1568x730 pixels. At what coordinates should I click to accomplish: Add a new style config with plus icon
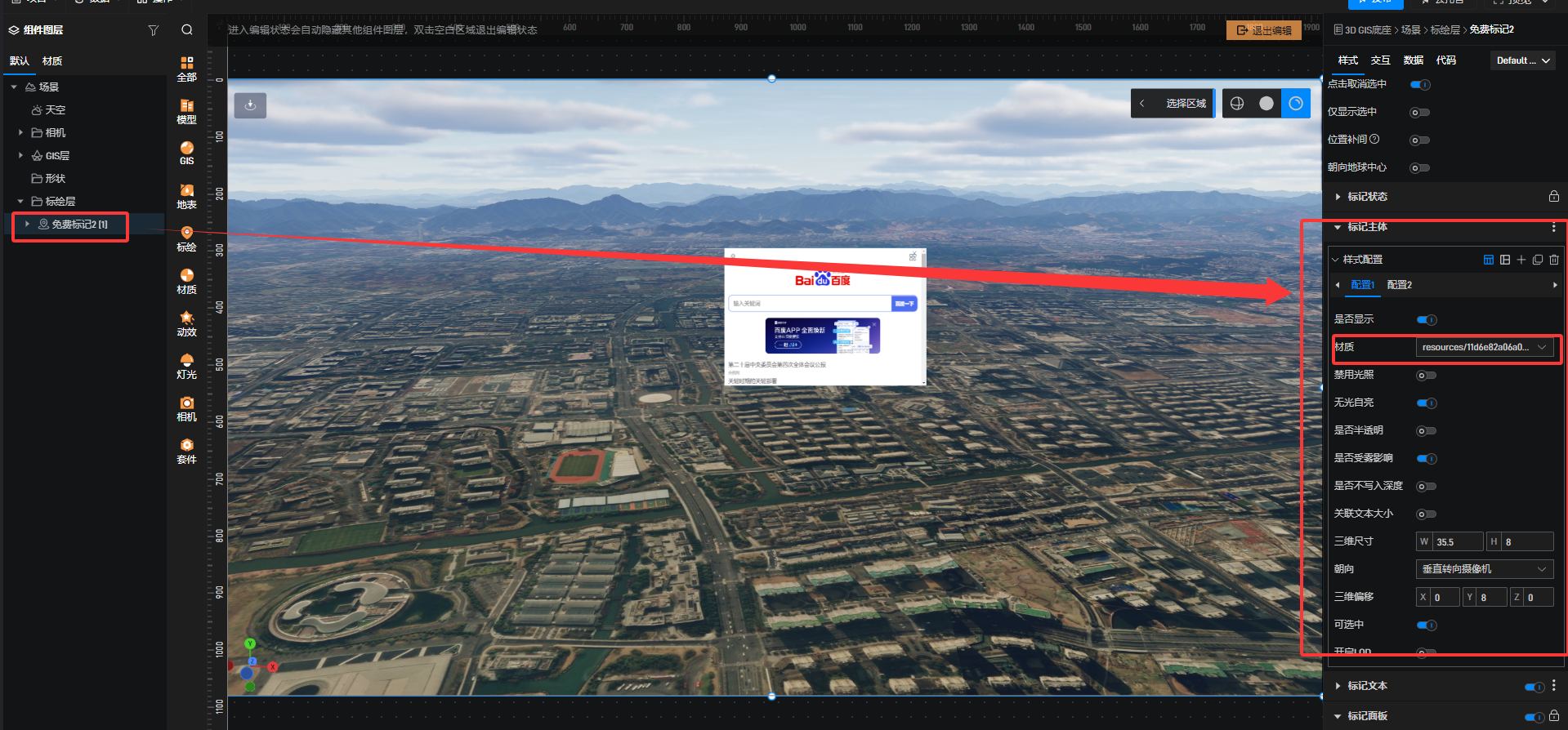(x=1521, y=260)
